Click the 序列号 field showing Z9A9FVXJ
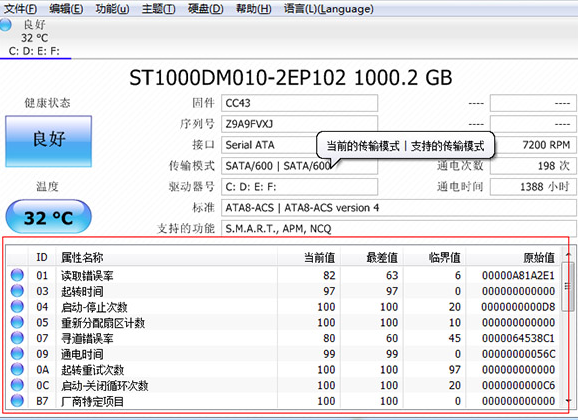 299,124
